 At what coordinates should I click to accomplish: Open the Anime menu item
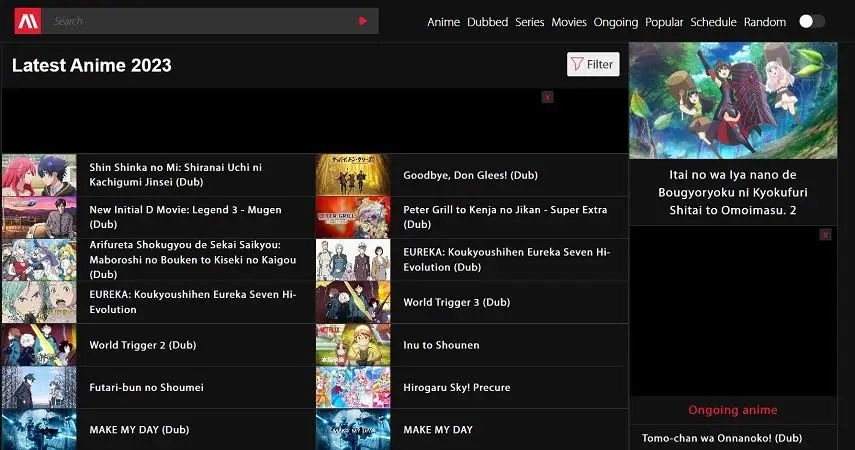coord(443,22)
